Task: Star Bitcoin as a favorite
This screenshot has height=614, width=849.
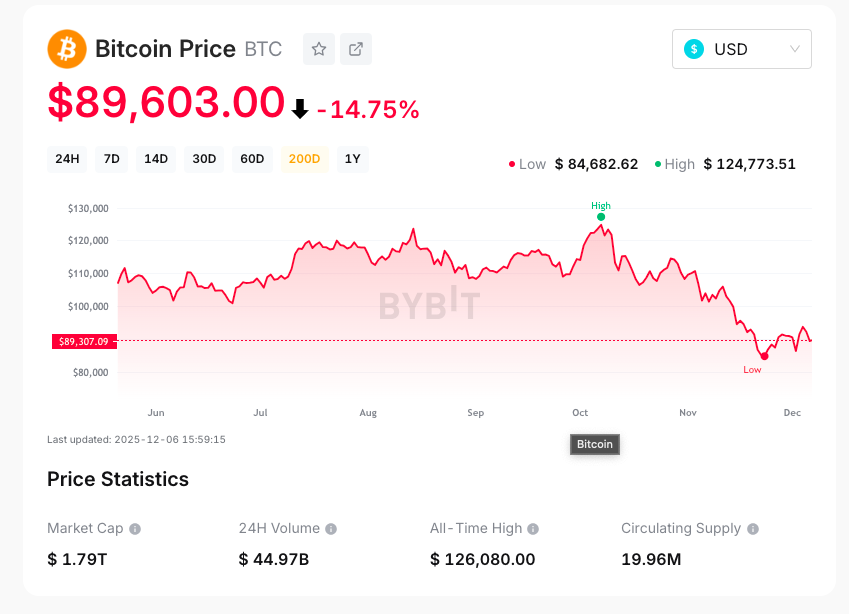Action: tap(319, 49)
